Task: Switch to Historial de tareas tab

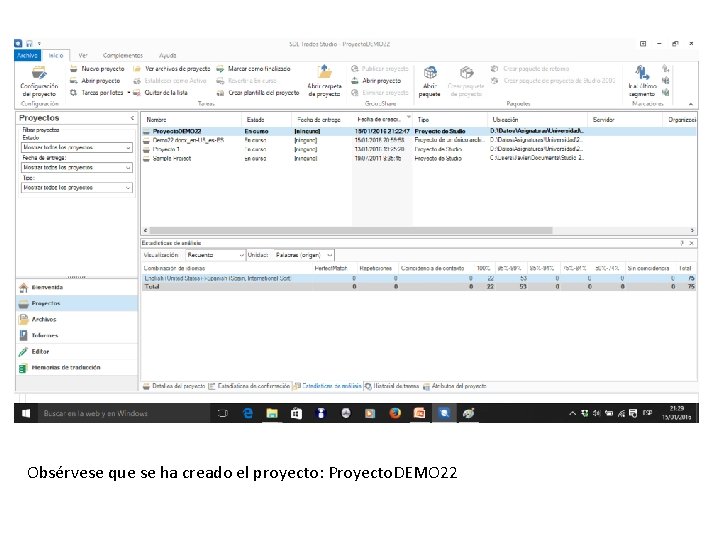Action: 392,386
